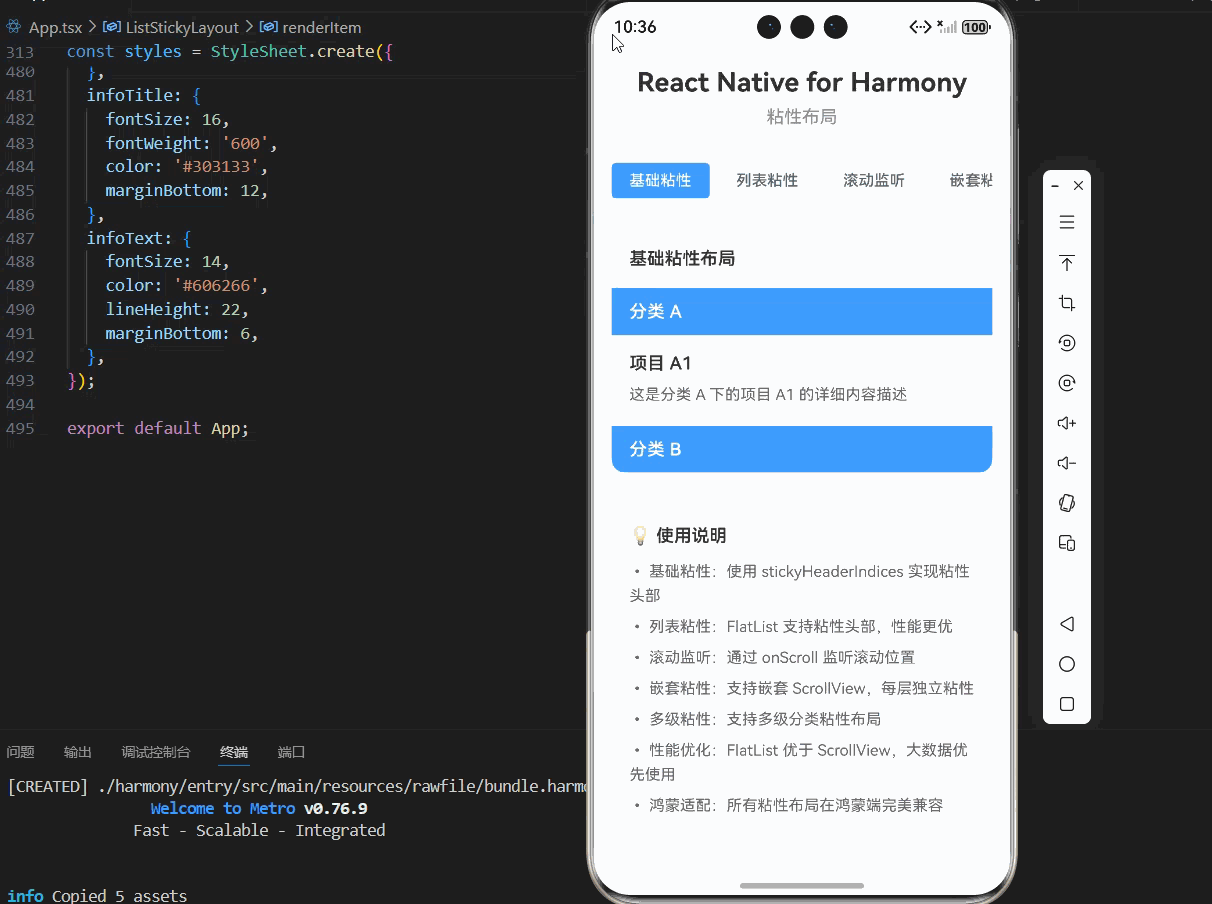
Task: Click fontWeight '600' in code
Action: [x=192, y=143]
